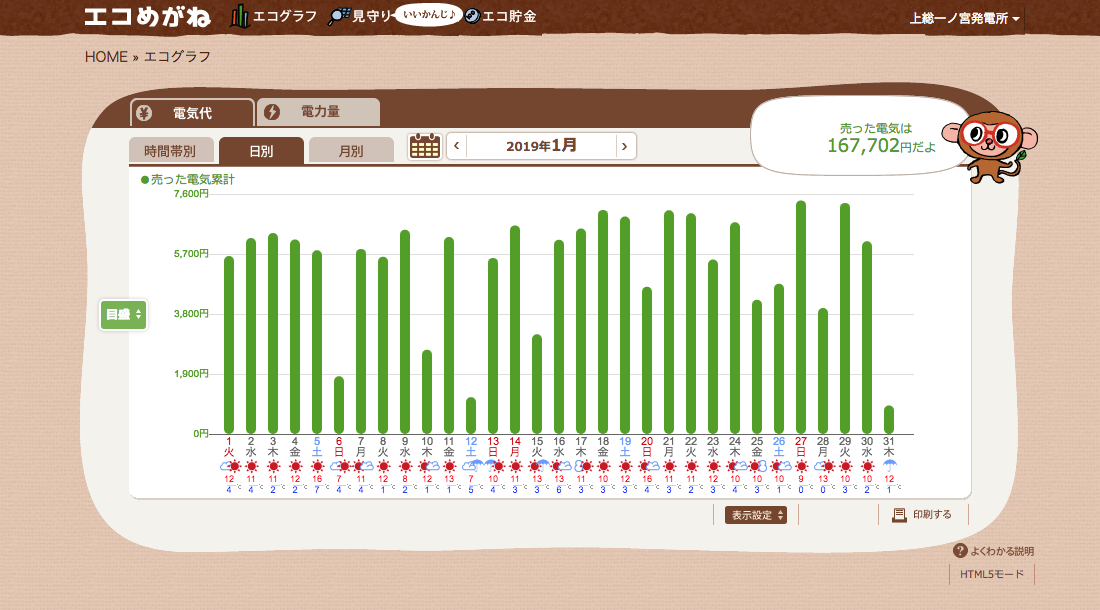
Task: Open the 見守り magnifier icon in header
Action: click(339, 16)
